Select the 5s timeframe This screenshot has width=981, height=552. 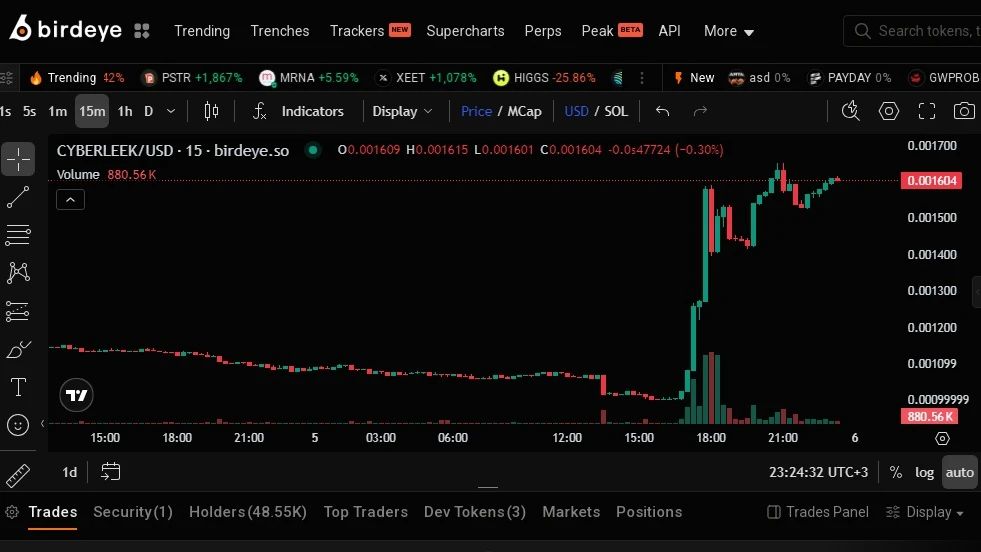(x=29, y=111)
